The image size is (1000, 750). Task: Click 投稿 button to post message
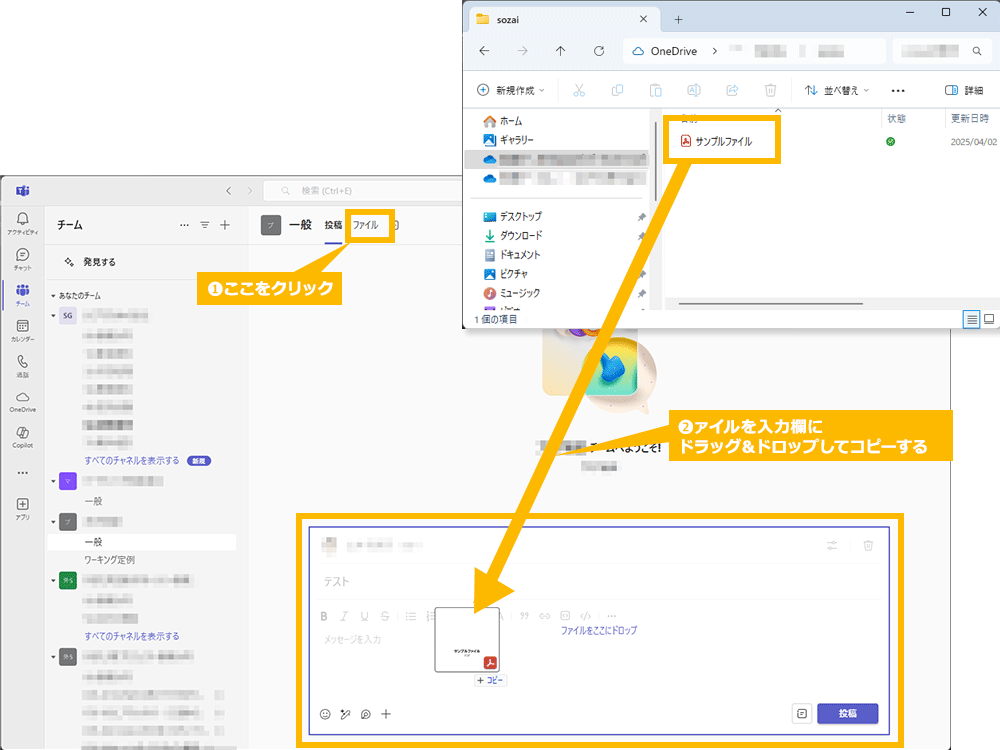click(848, 714)
